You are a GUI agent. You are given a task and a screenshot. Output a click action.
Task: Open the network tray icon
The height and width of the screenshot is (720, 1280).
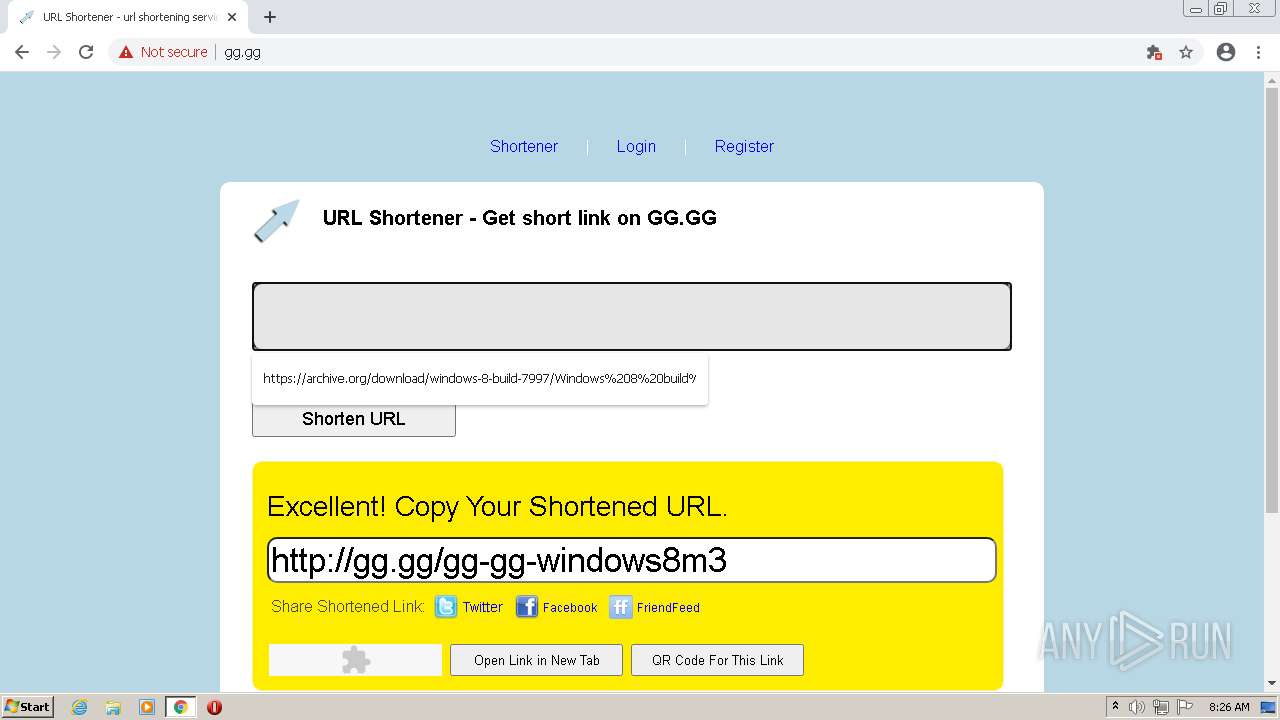pyautogui.click(x=1160, y=707)
